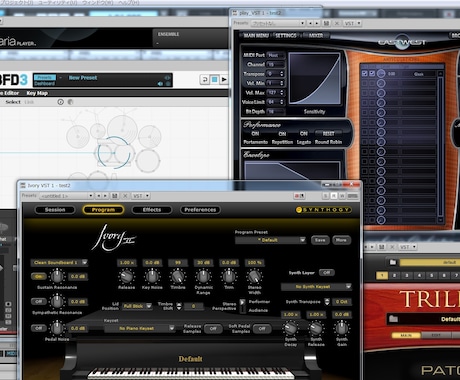Click the BFD3 speaker audition icon
Image resolution: width=460 pixels, height=380 pixels.
[160, 84]
